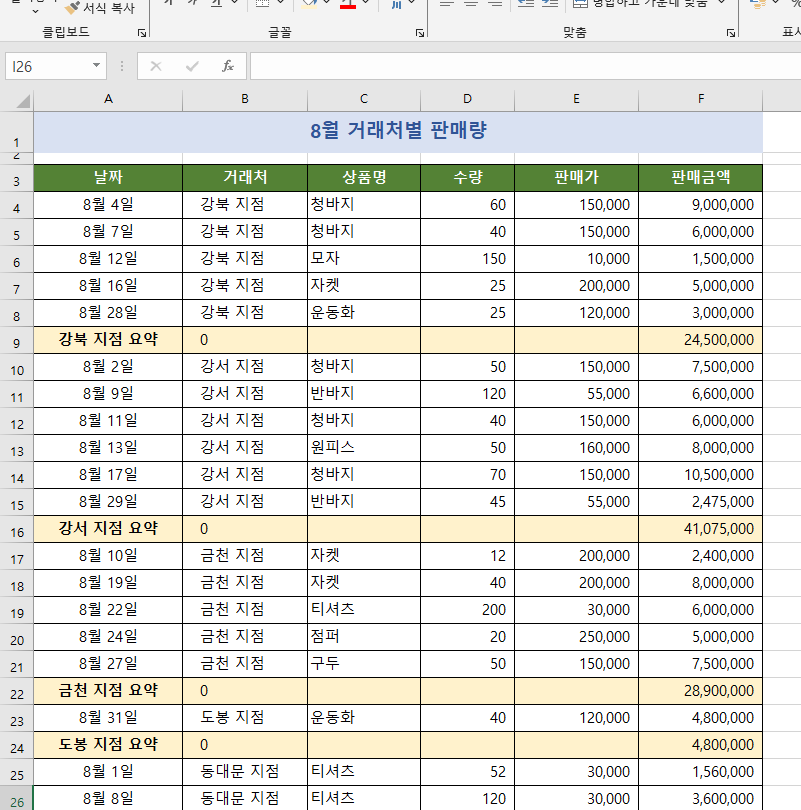
Task: Click the '도봉 지점 요약' cell
Action: tap(108, 745)
